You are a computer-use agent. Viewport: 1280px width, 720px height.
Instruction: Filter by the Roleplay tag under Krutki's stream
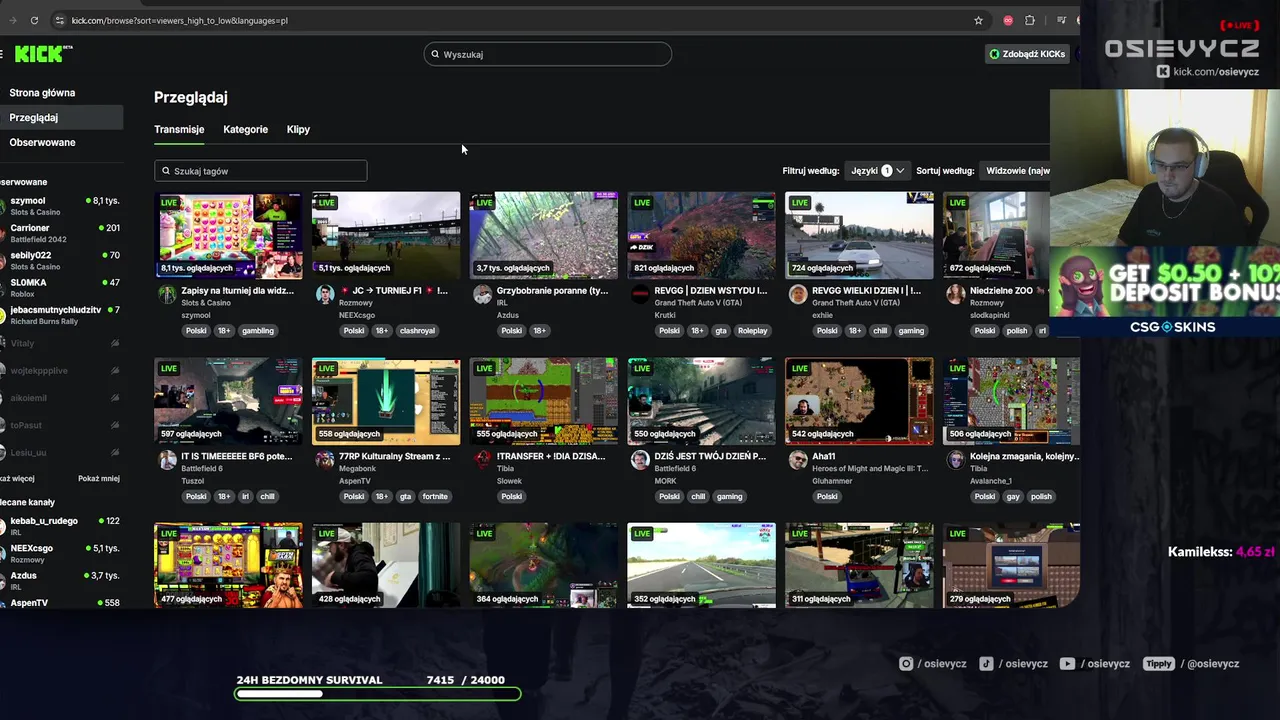pyautogui.click(x=752, y=331)
